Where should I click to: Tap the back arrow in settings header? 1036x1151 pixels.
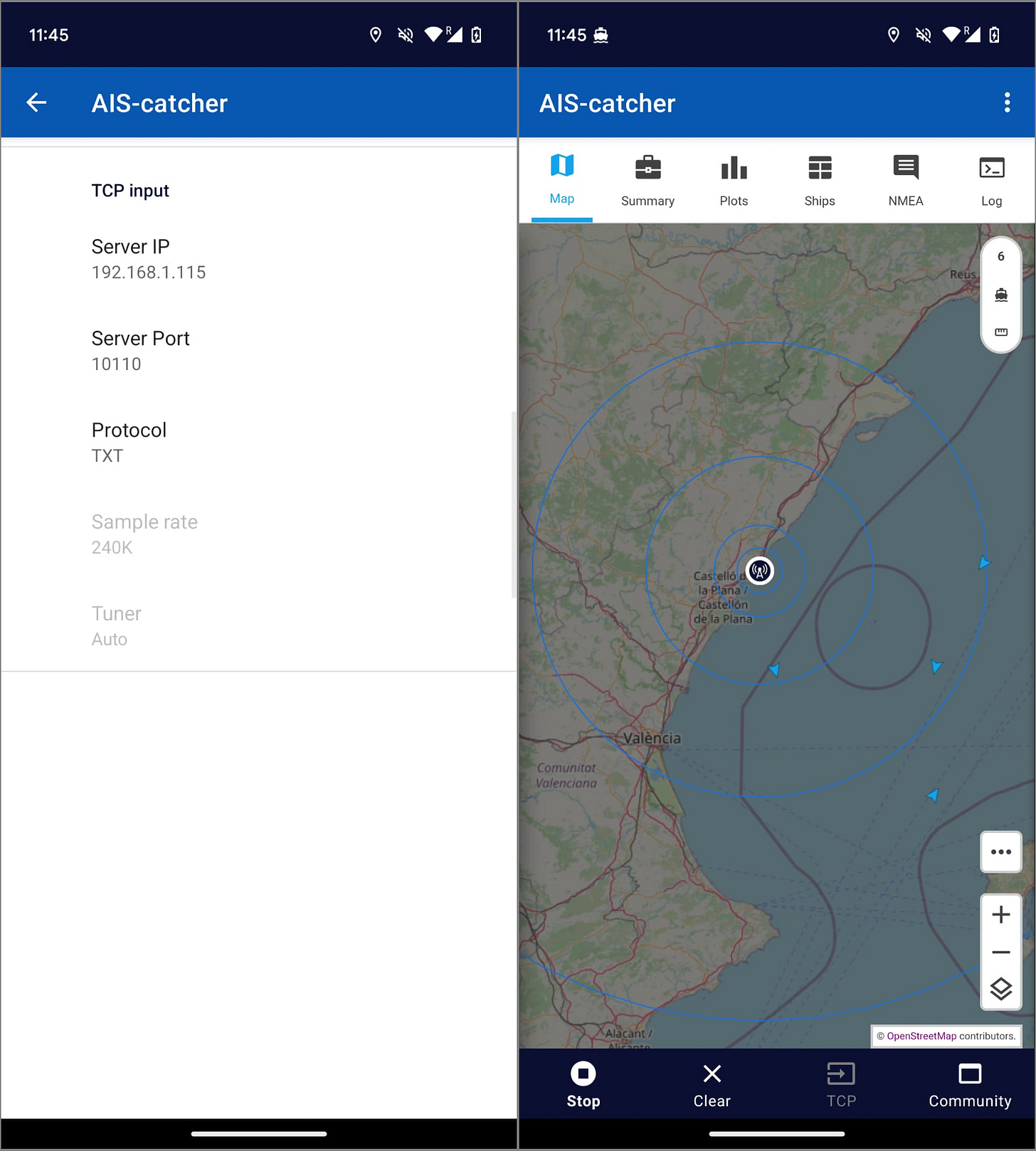click(x=36, y=103)
